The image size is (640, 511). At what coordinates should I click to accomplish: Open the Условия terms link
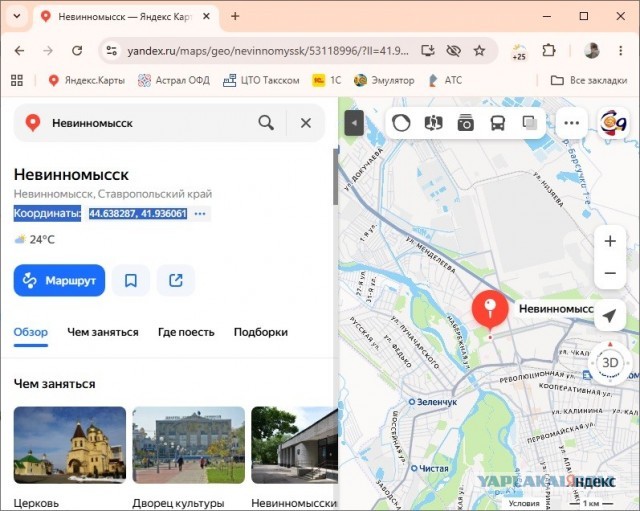coord(524,504)
